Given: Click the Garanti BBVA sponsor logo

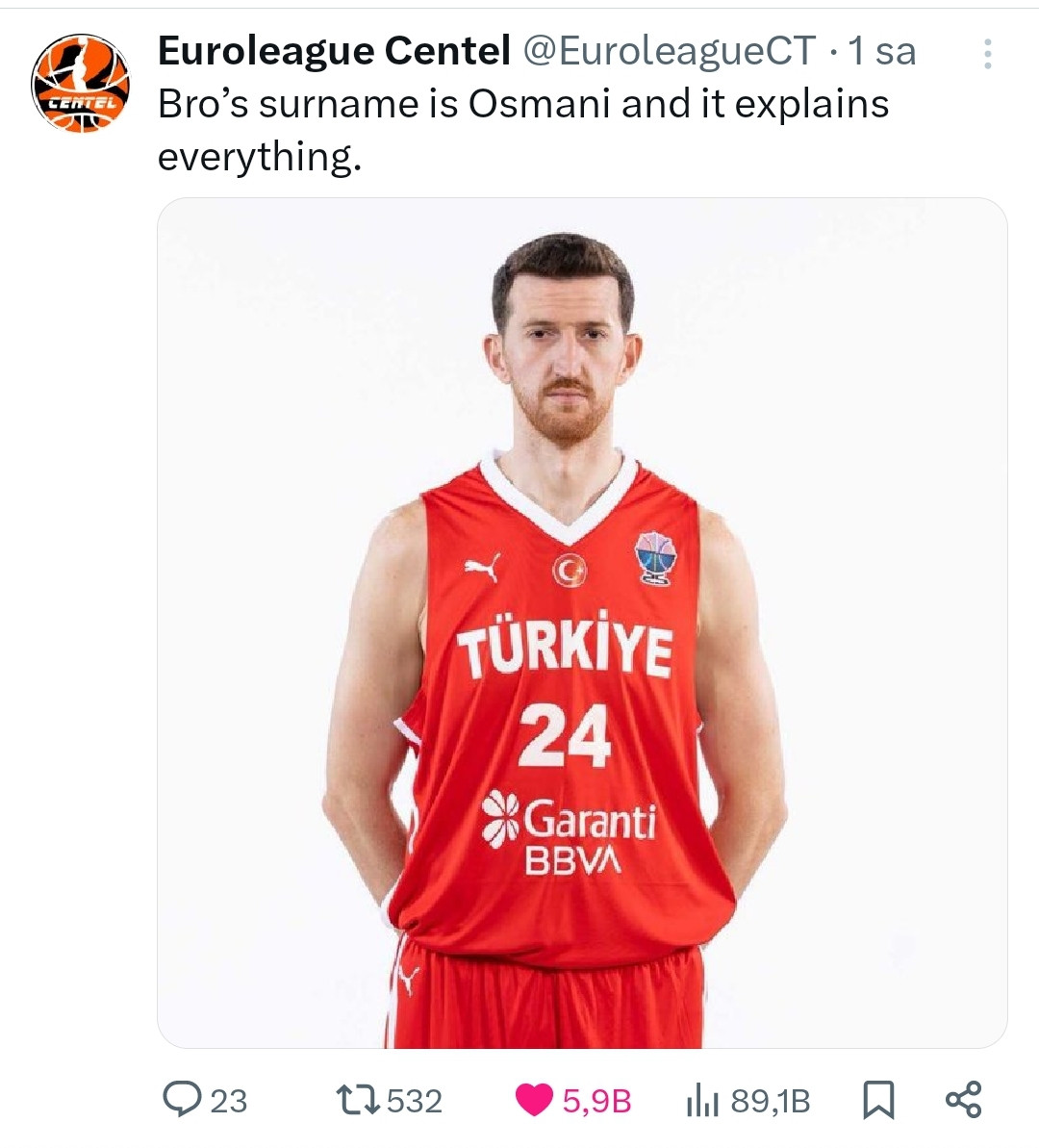Looking at the screenshot, I should coord(570,832).
